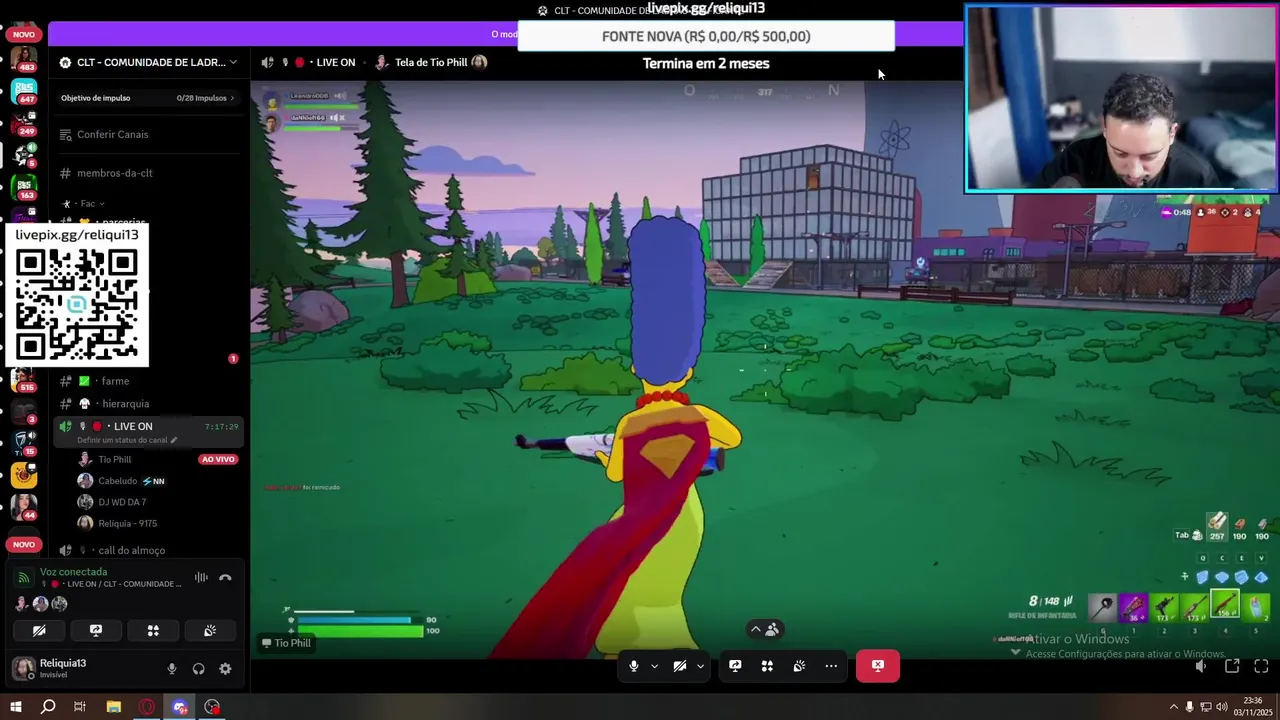This screenshot has width=1280, height=720.
Task: Collapse the Fac category
Action: point(86,204)
